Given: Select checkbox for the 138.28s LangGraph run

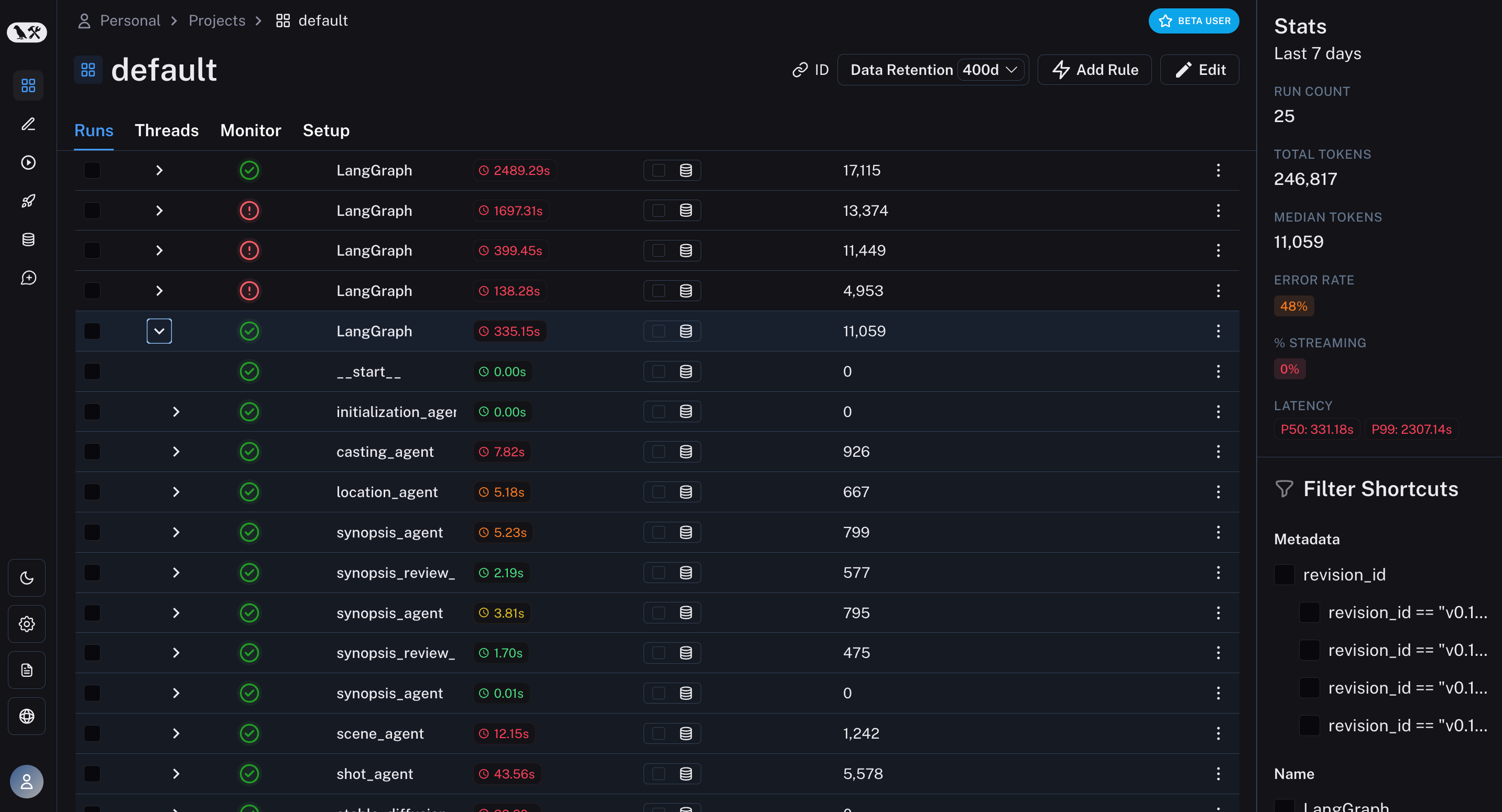Looking at the screenshot, I should 92,291.
